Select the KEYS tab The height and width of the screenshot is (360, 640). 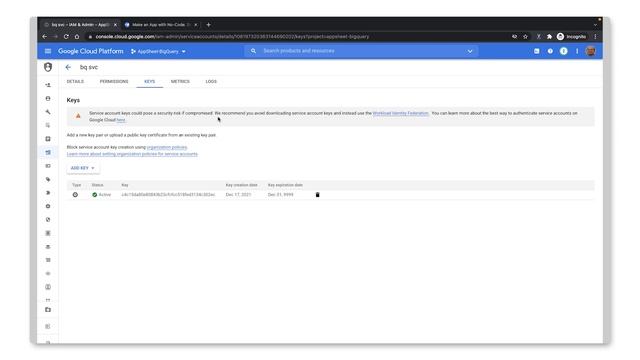point(149,82)
